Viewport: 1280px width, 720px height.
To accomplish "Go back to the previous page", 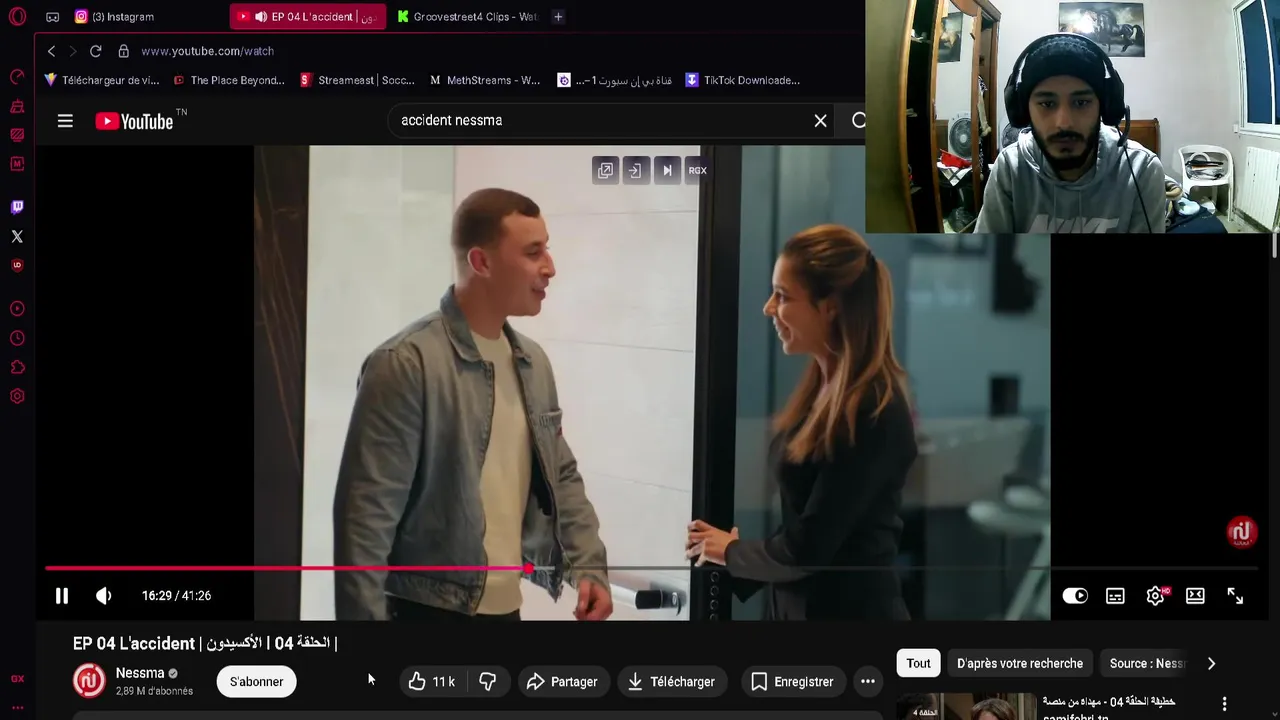I will pyautogui.click(x=51, y=51).
